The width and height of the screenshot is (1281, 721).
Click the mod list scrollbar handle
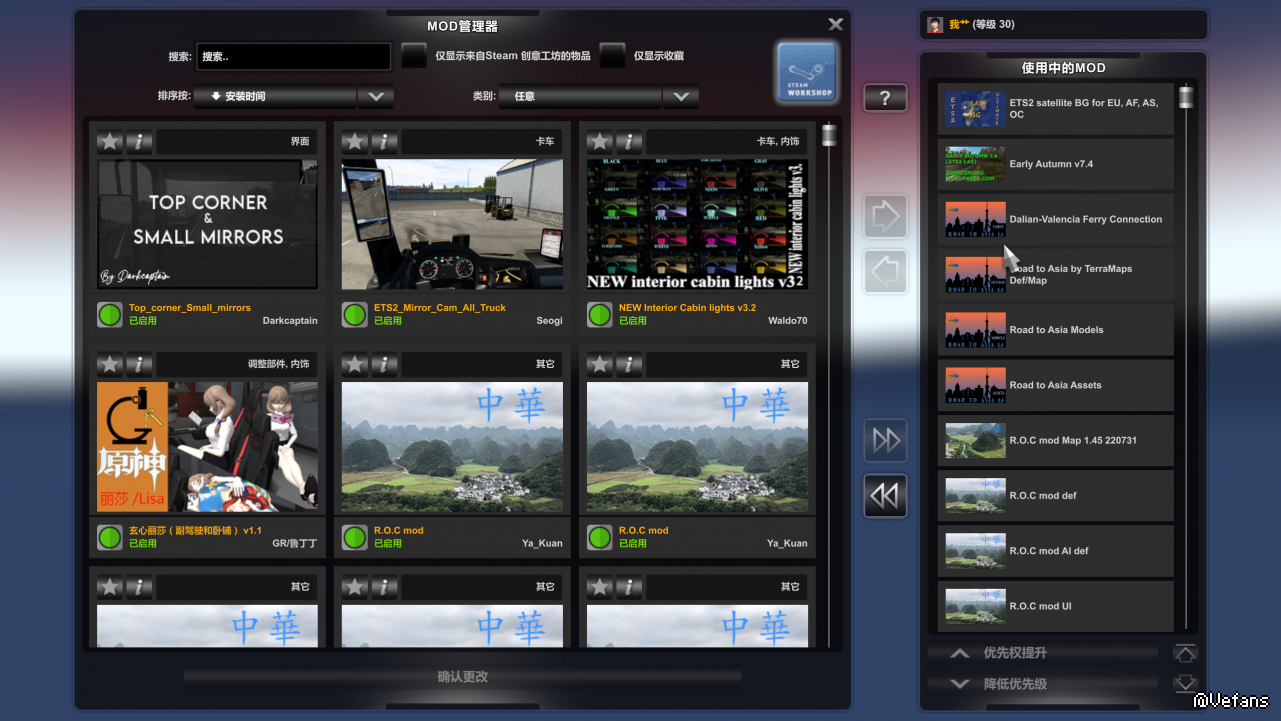point(829,135)
